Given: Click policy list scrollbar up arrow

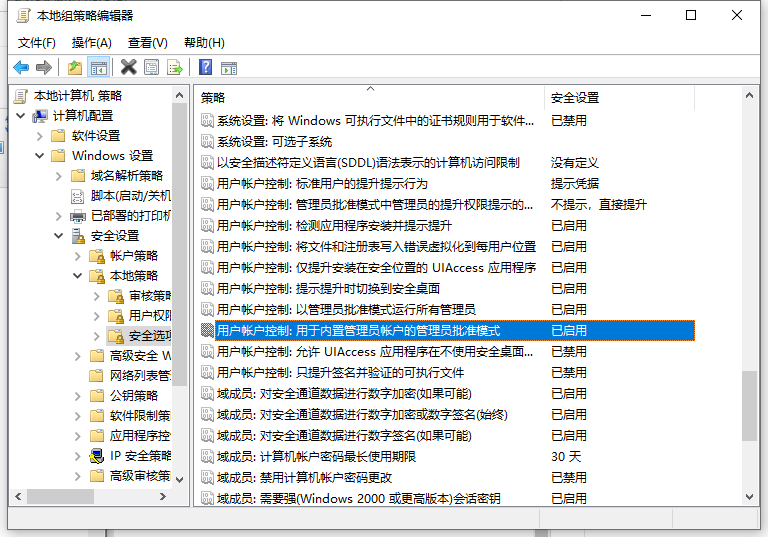Looking at the screenshot, I should [749, 96].
